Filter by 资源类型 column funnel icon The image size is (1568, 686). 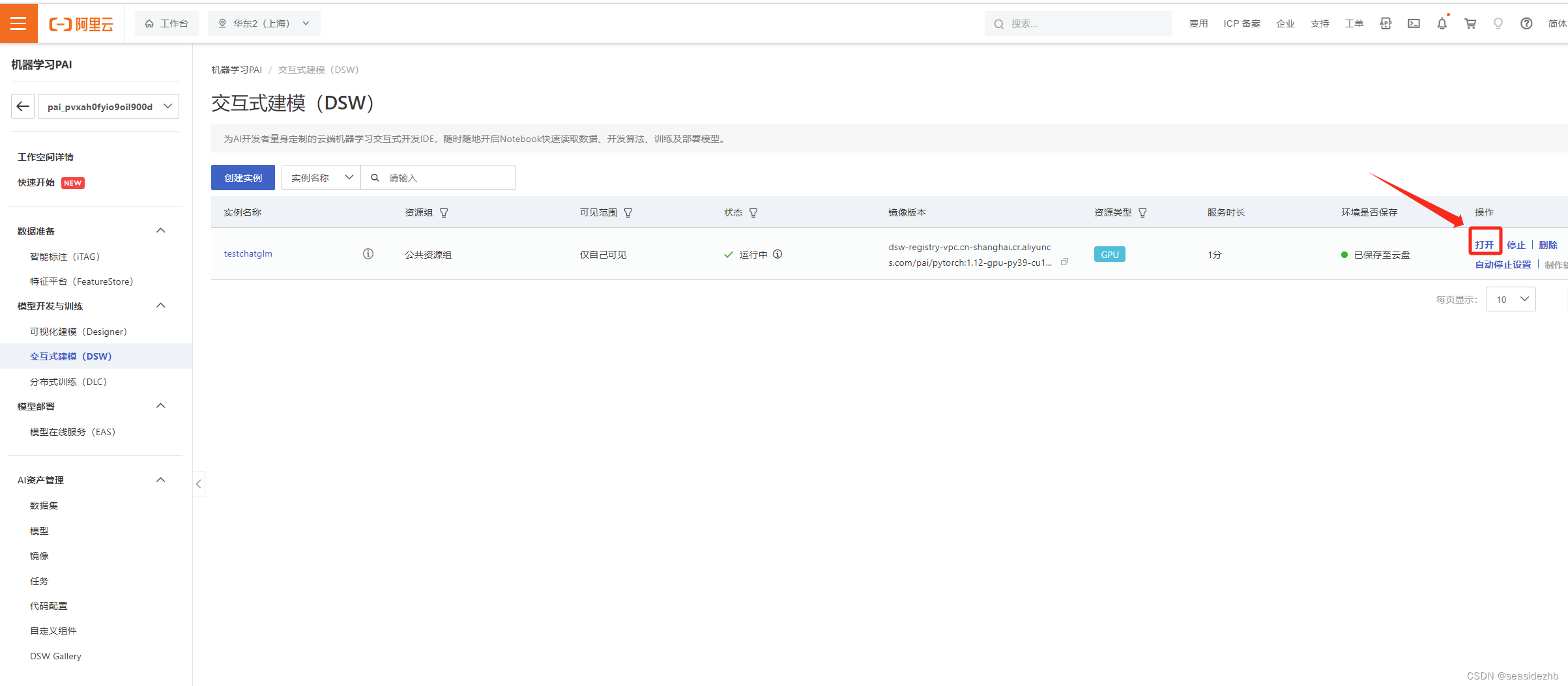(1142, 213)
